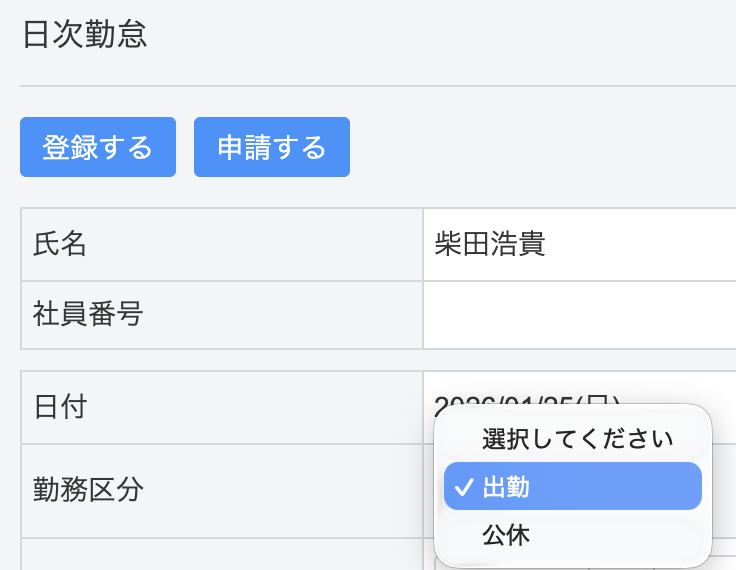The height and width of the screenshot is (570, 736).
Task: Click the 日付 label cell
Action: pos(221,407)
